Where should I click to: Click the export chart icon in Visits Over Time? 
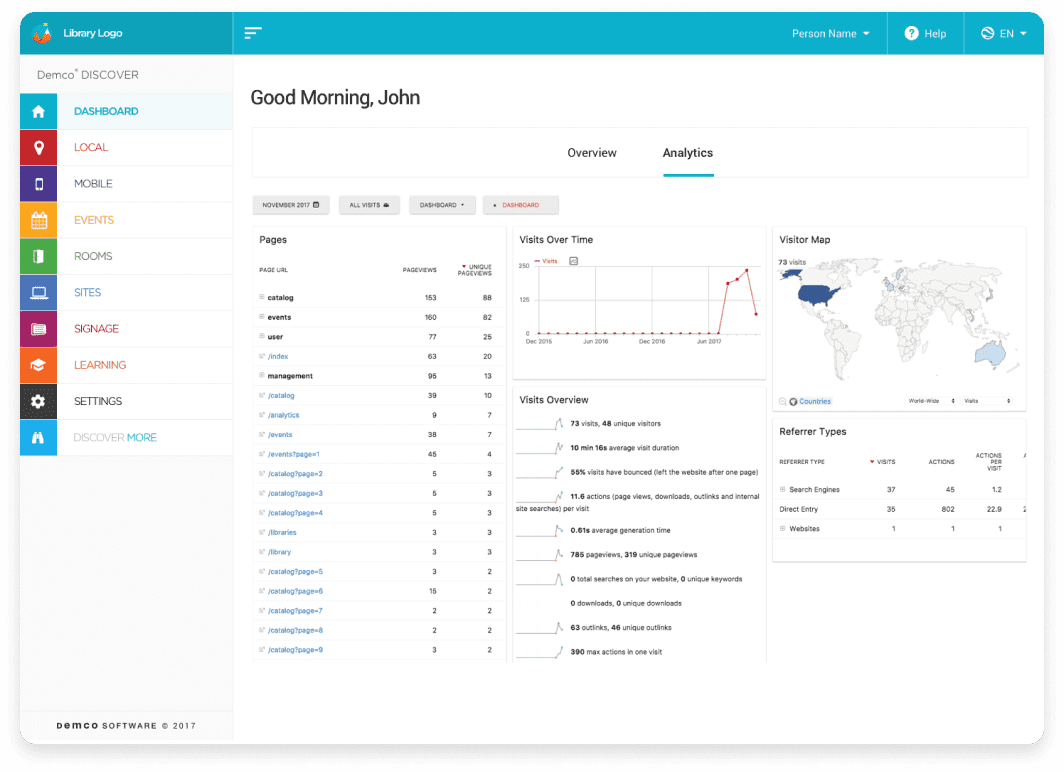point(573,261)
